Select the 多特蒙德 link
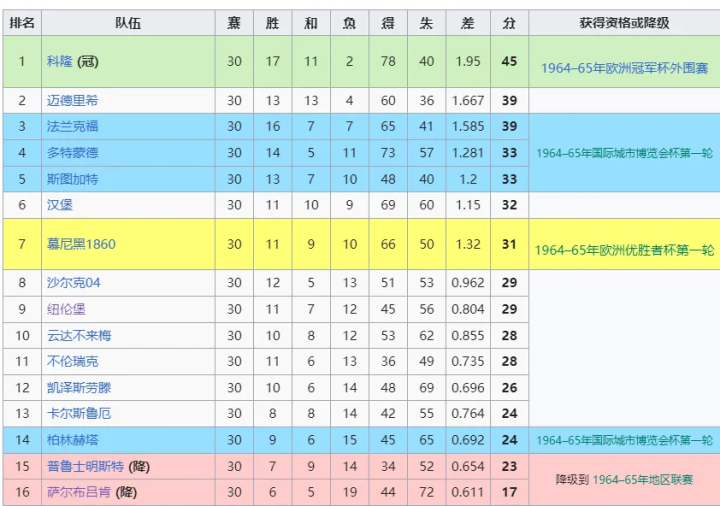Screen dimensions: 720x506 click(72, 153)
